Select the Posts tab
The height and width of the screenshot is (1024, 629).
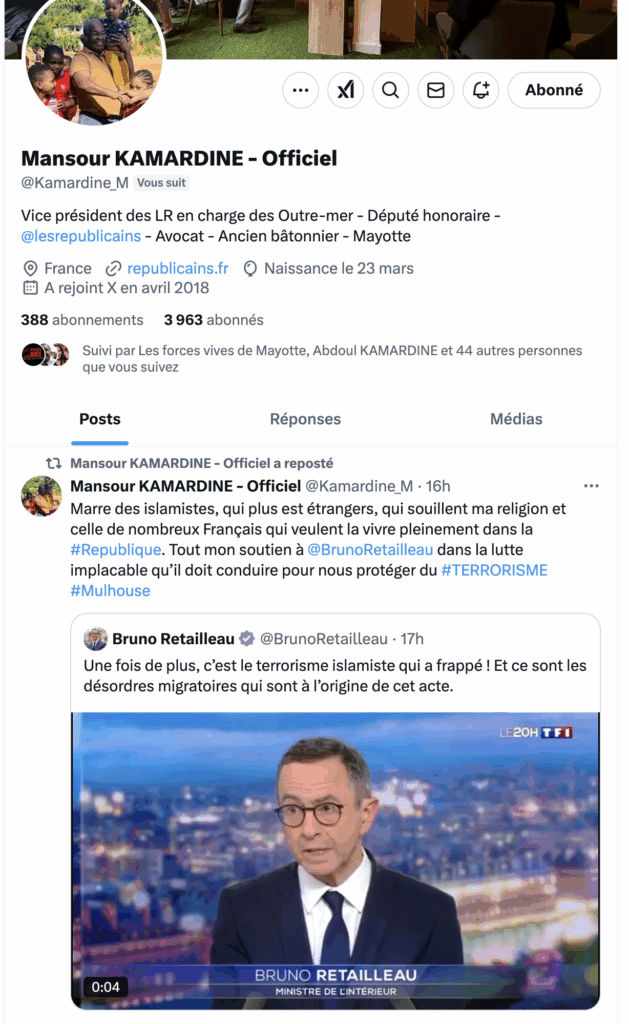click(100, 419)
